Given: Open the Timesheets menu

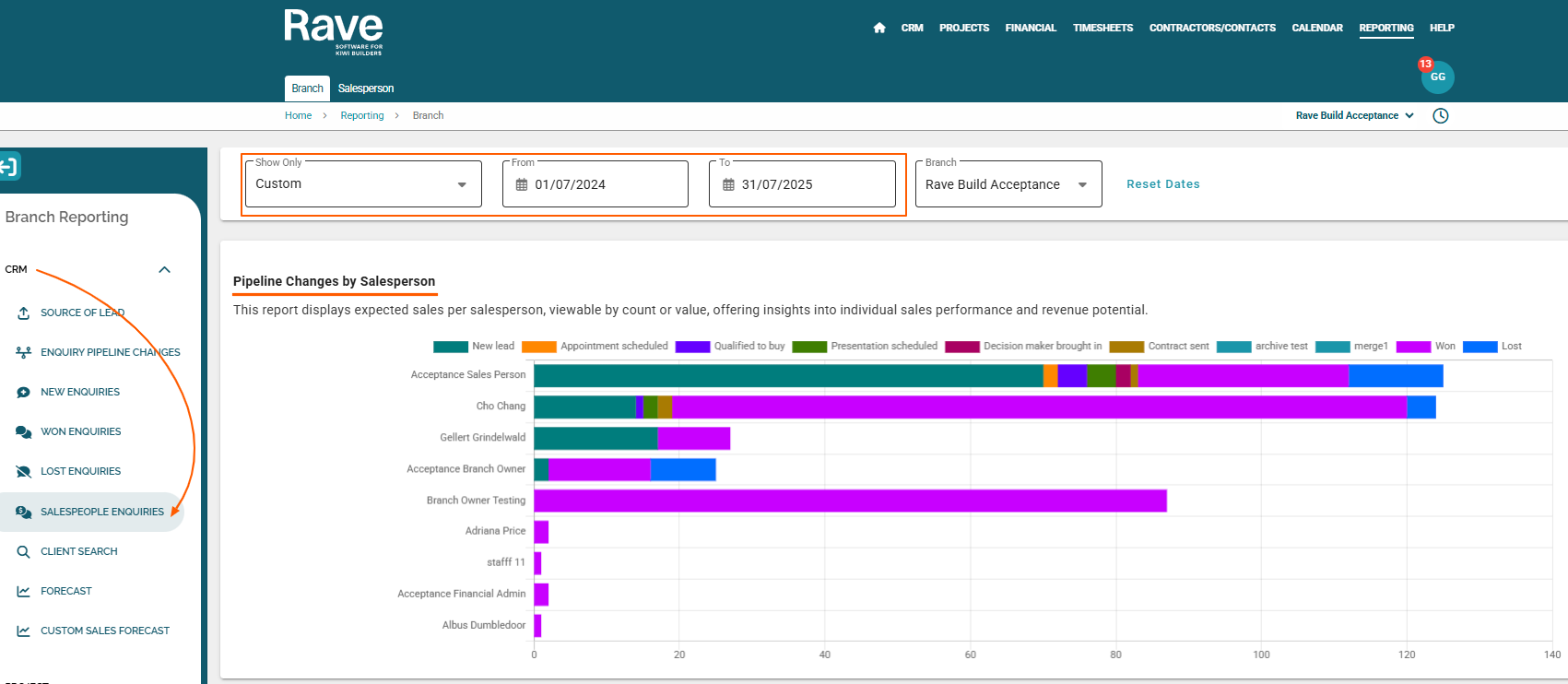Looking at the screenshot, I should click(1102, 28).
